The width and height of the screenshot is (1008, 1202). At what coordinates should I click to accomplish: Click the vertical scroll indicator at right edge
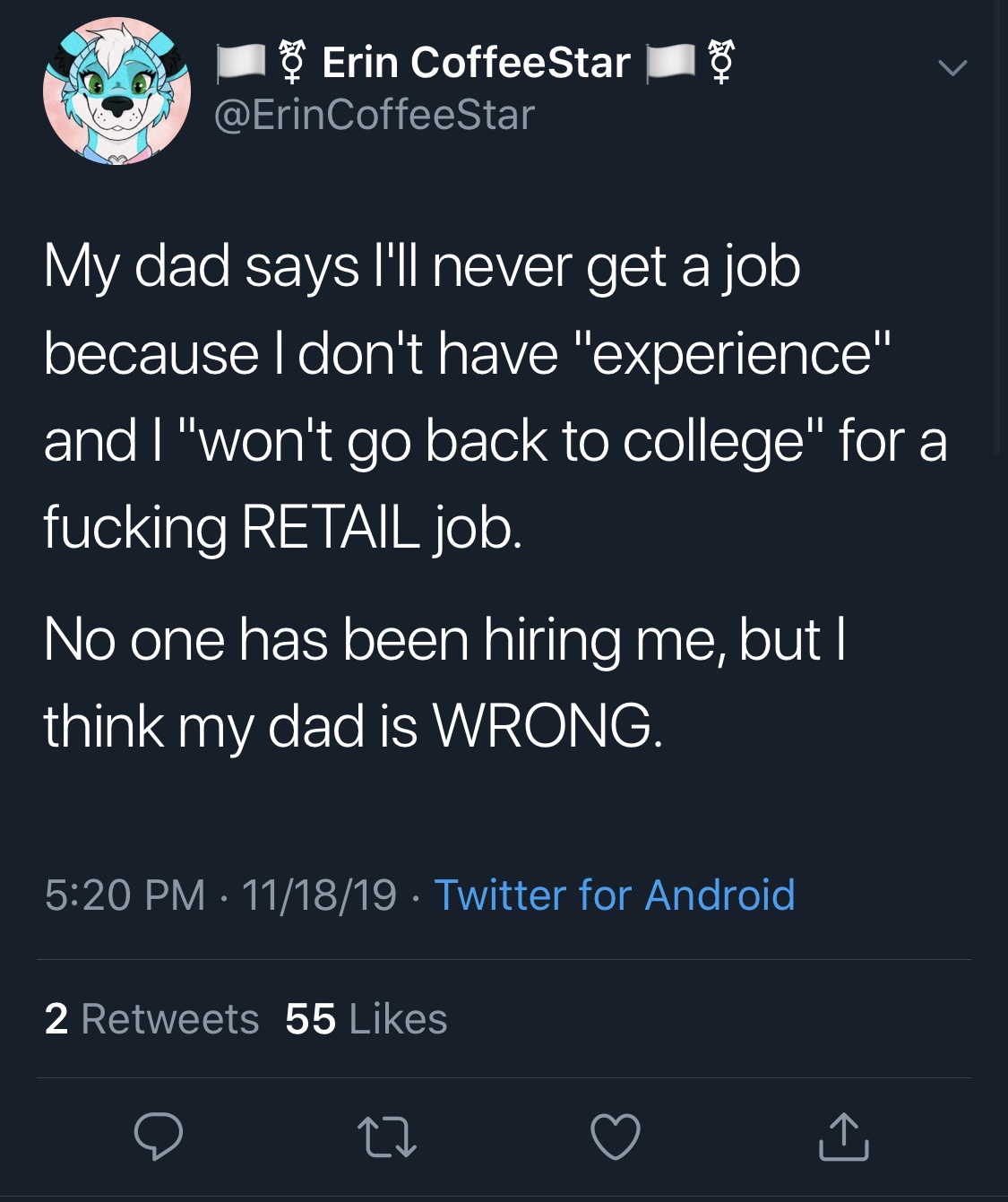click(x=998, y=224)
